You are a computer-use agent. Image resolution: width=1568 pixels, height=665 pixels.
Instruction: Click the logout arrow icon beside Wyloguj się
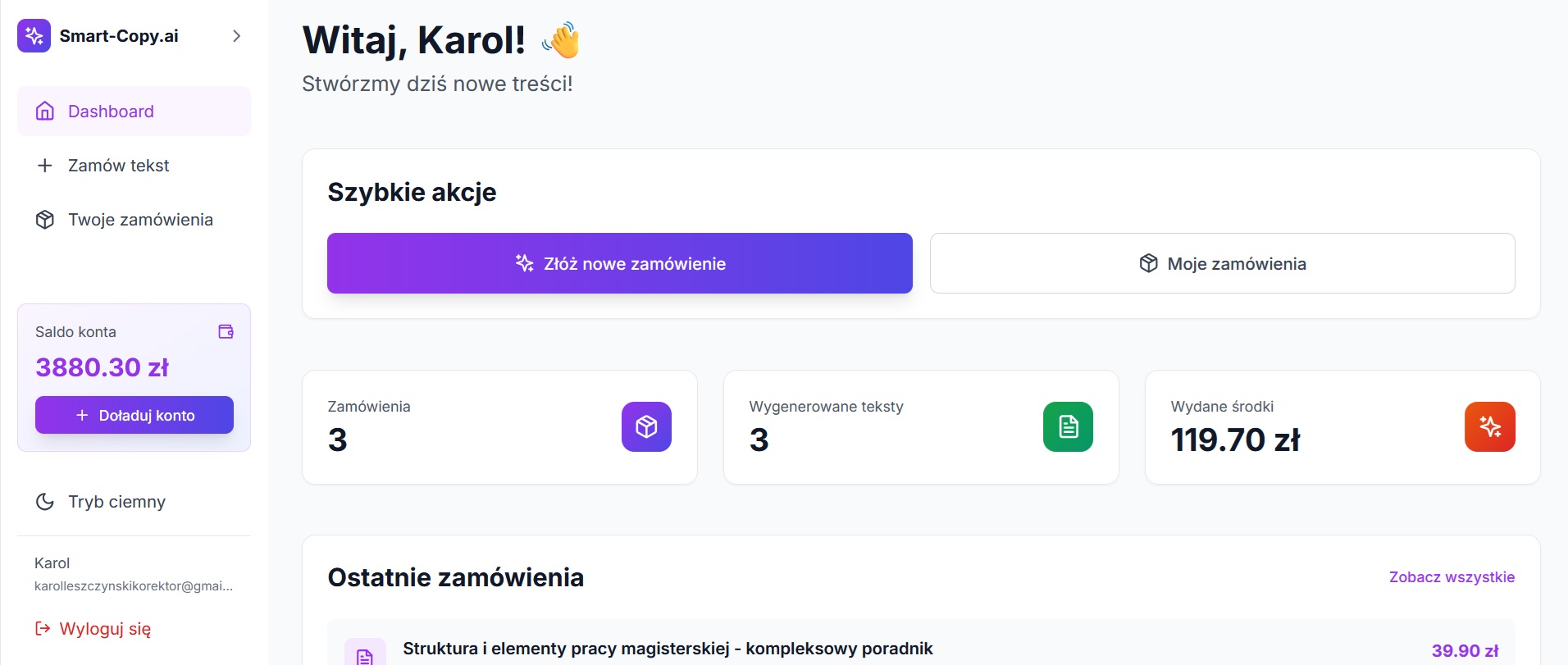43,628
